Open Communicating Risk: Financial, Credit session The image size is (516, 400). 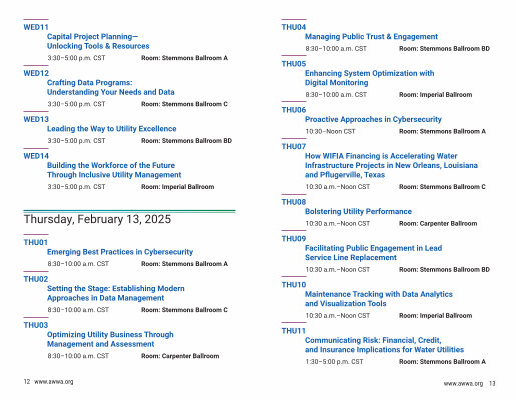384,345
